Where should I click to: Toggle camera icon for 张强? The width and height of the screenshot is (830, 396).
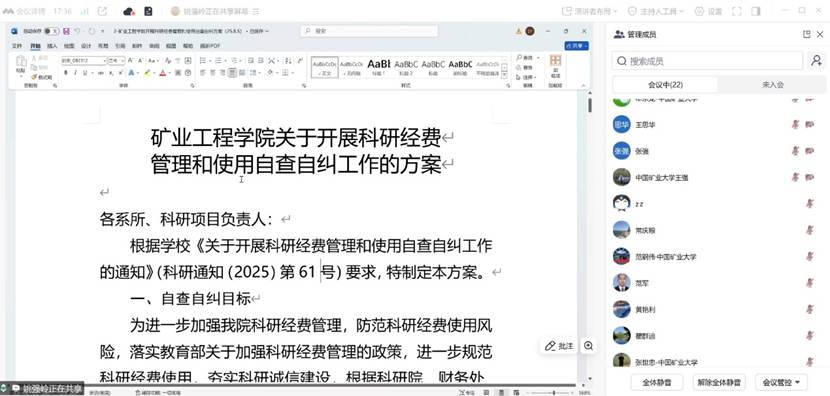(x=809, y=151)
